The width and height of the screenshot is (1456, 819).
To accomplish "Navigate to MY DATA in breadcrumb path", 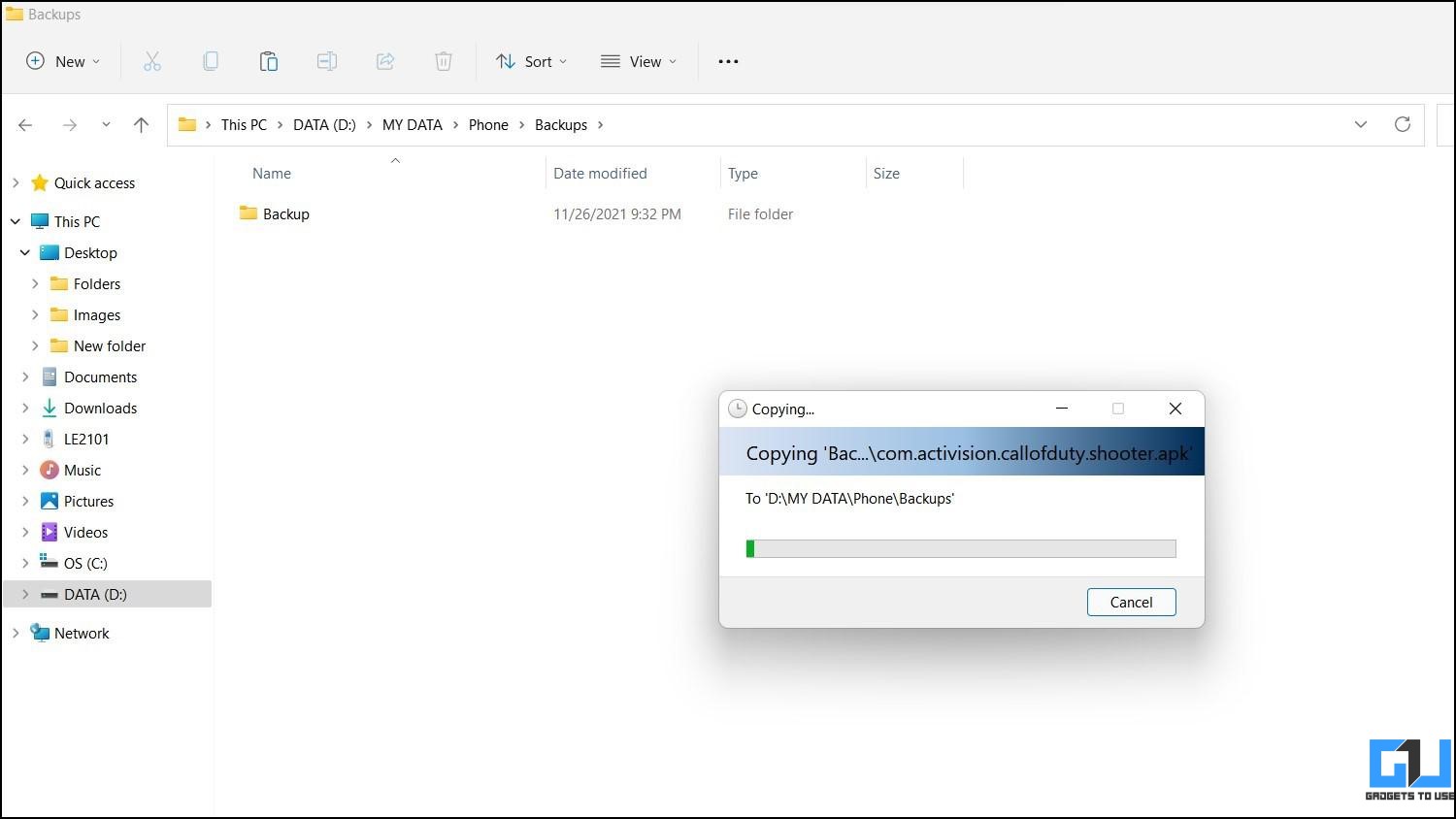I will (412, 124).
